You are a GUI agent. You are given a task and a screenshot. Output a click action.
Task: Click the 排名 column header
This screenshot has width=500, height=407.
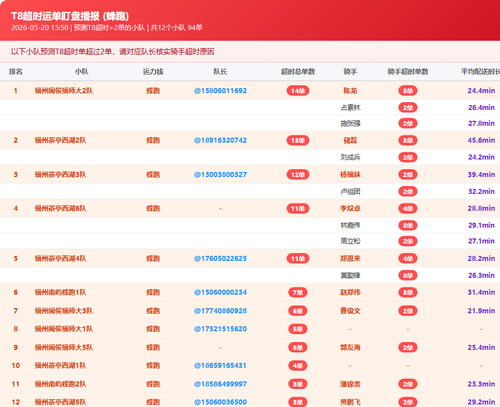16,72
